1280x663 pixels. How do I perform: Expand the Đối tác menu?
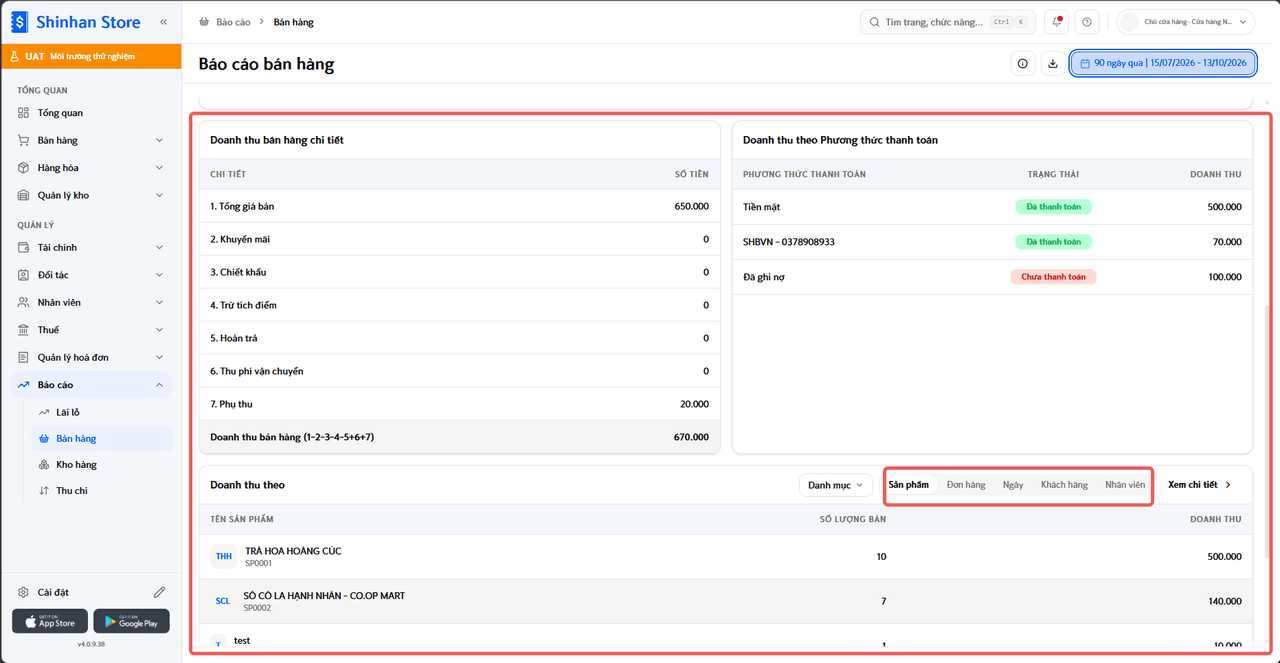point(91,275)
